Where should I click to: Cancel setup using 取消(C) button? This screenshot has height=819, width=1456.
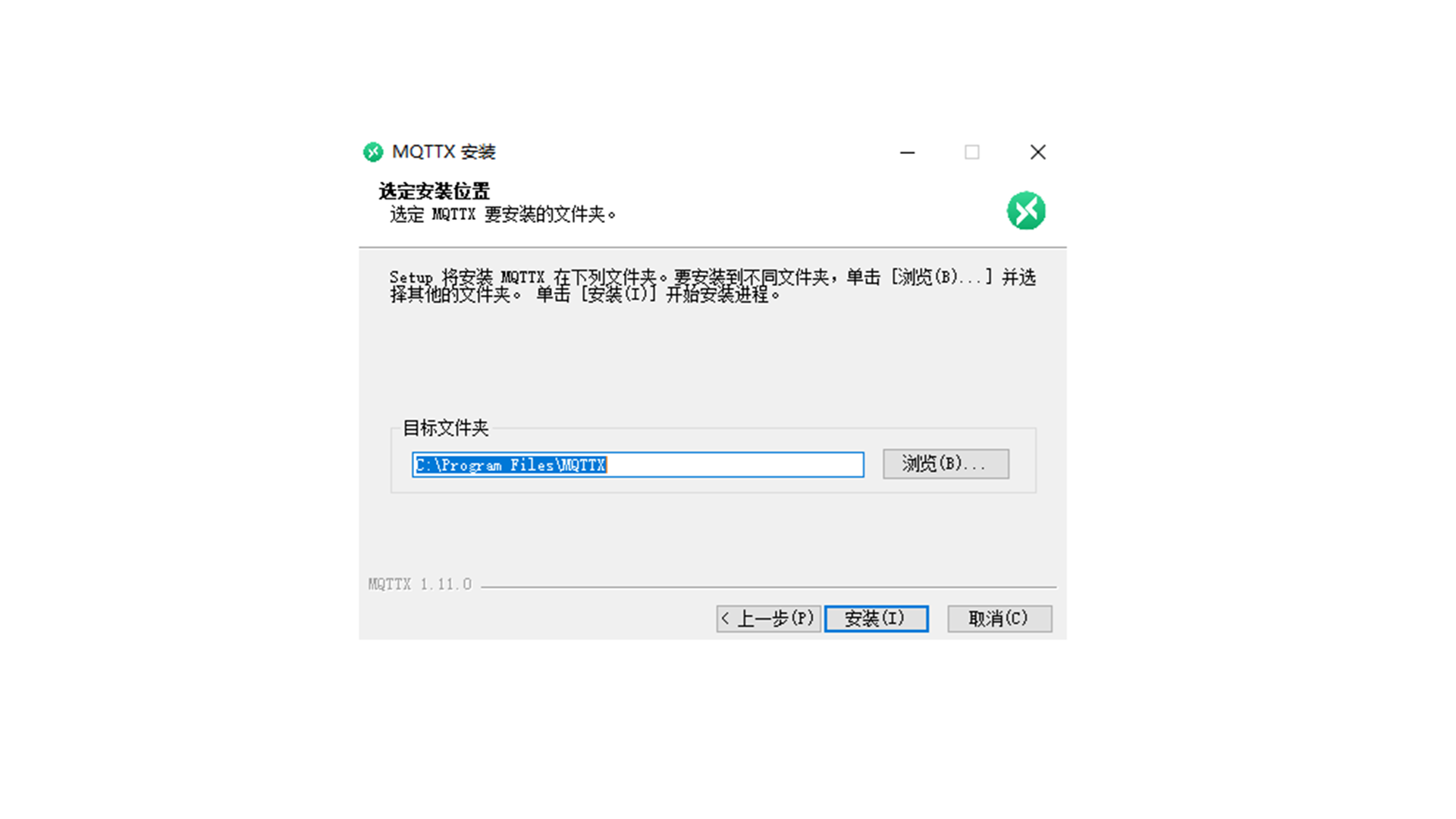click(x=999, y=619)
